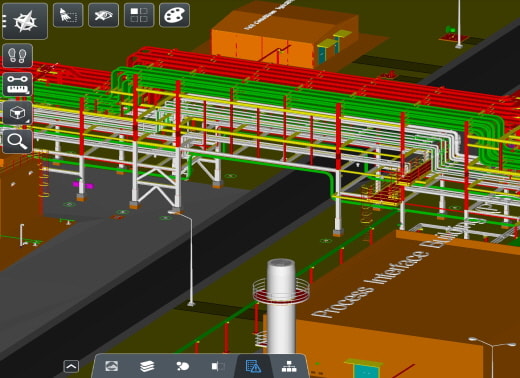Open the saved views image tab
The image size is (520, 378).
tap(112, 366)
